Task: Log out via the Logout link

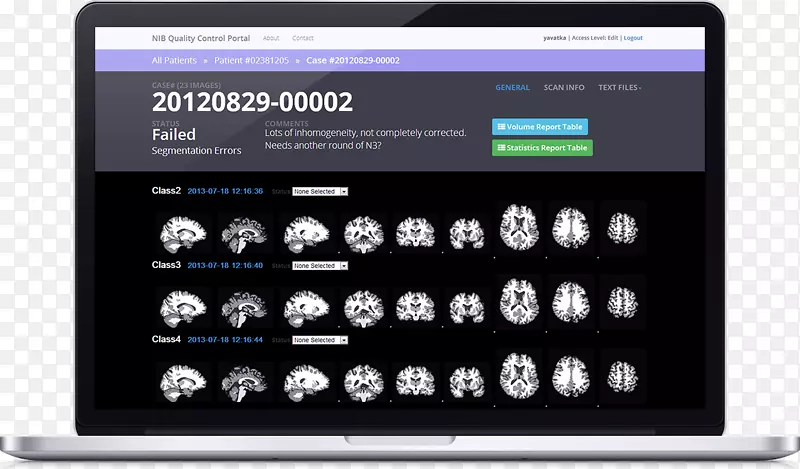Action: pyautogui.click(x=633, y=38)
